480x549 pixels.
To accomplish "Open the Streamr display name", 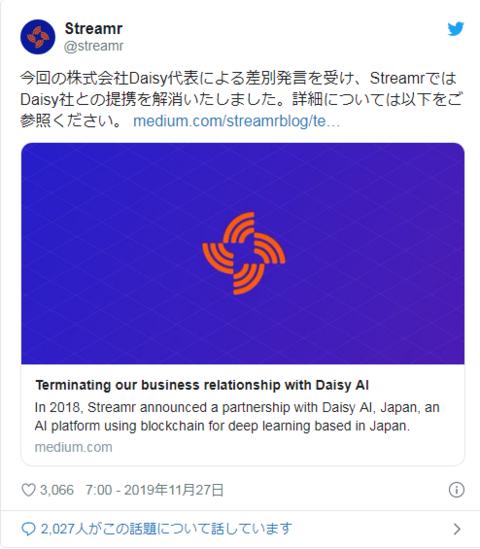I will [x=93, y=29].
